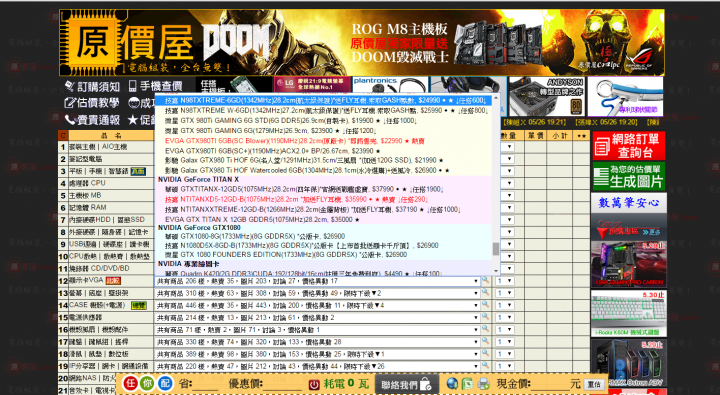Screen dimensions: 720x395
Task: Expand the 滑鼠 product dropdown (389 樣)
Action: (317, 354)
